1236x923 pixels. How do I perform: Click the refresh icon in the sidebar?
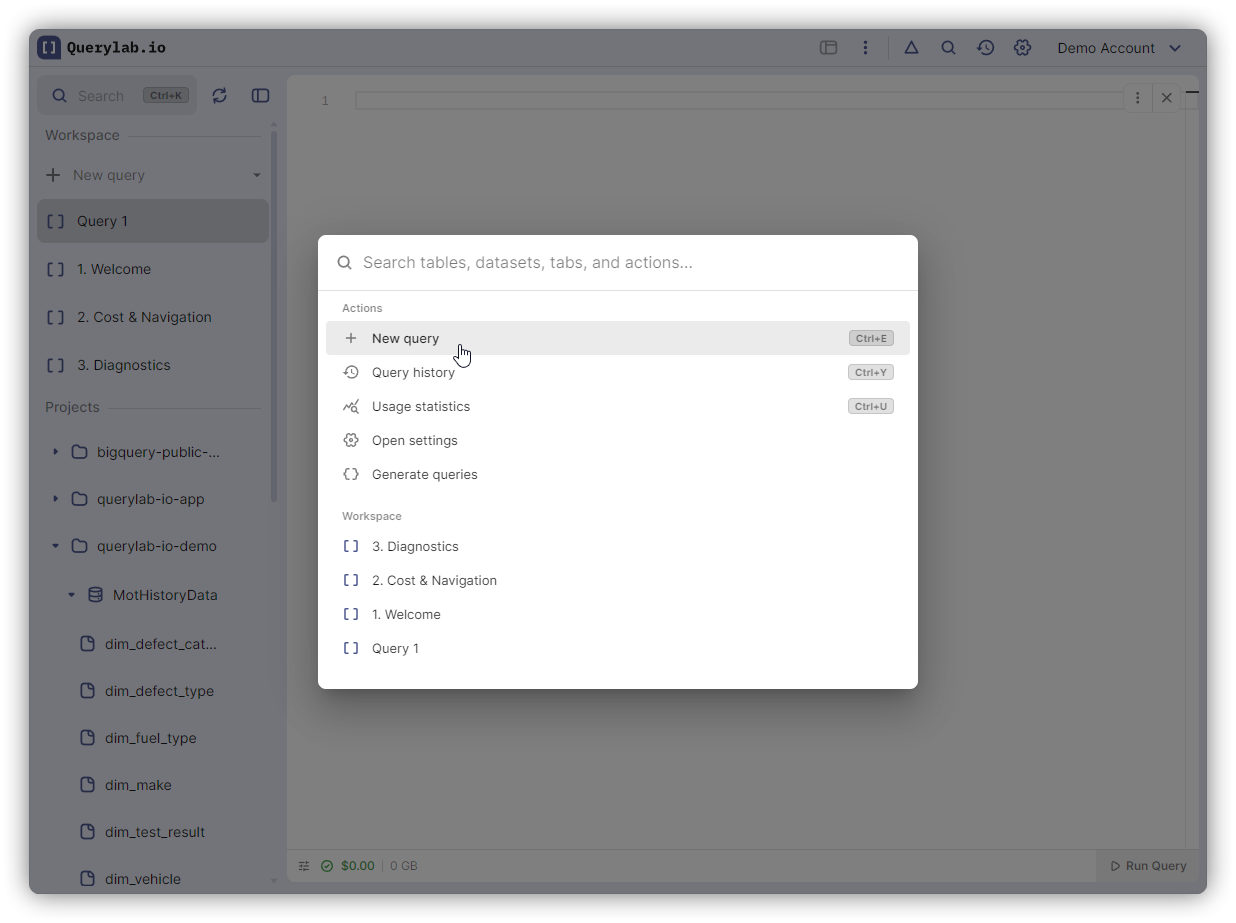(x=220, y=96)
